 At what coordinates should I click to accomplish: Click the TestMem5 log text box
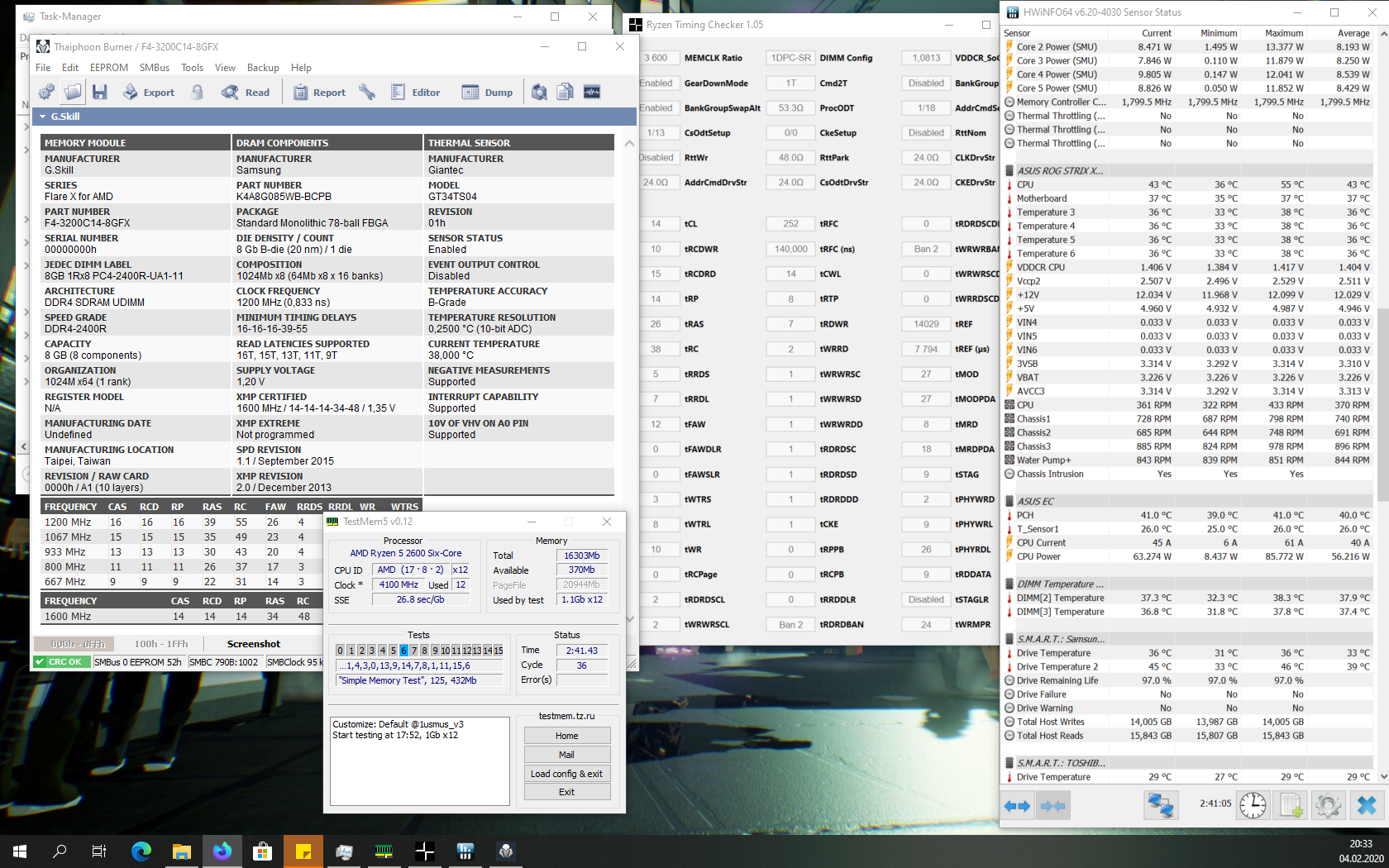tap(420, 761)
